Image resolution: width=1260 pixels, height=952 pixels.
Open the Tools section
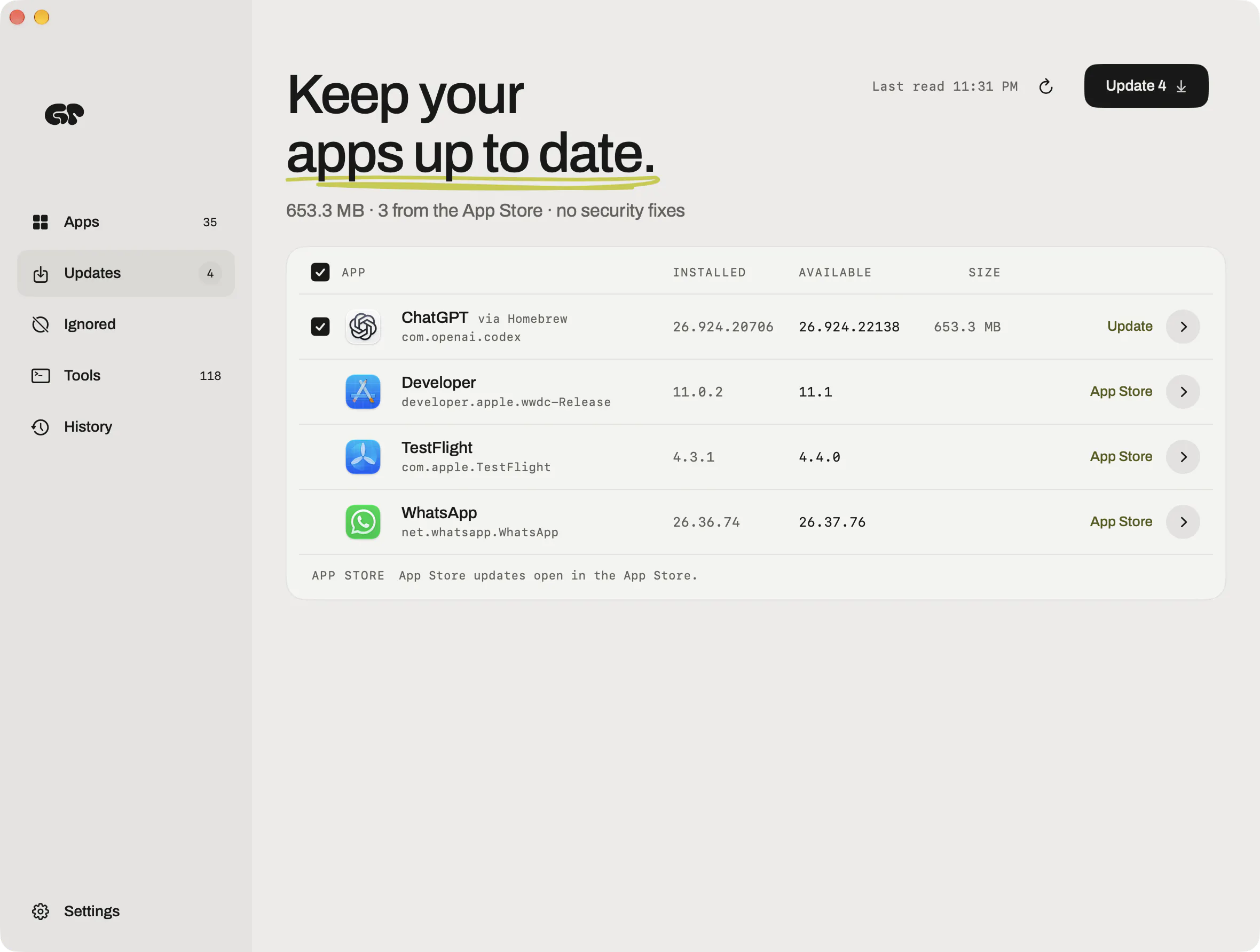click(126, 376)
